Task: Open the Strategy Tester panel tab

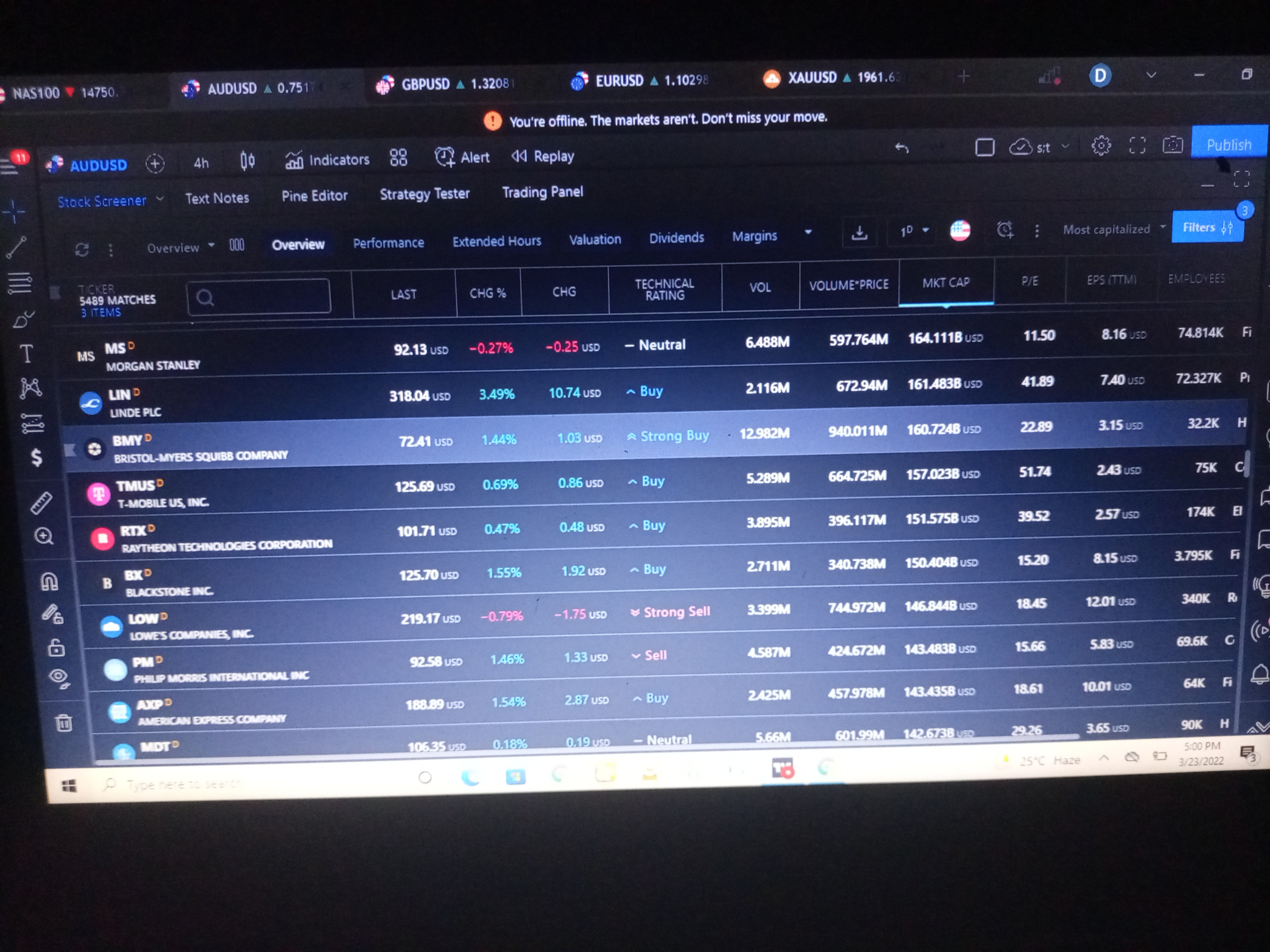Action: (425, 194)
